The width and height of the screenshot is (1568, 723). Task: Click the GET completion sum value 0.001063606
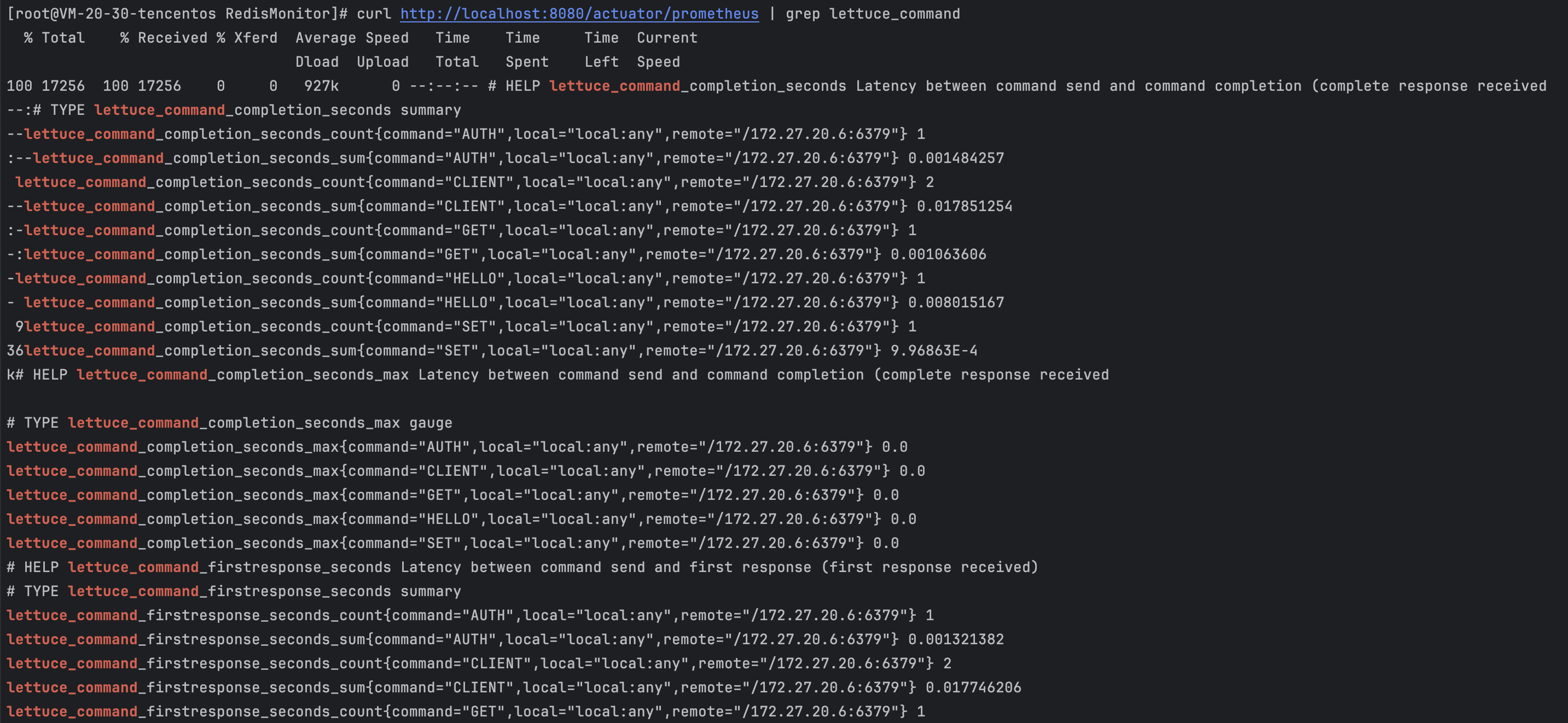(x=938, y=254)
